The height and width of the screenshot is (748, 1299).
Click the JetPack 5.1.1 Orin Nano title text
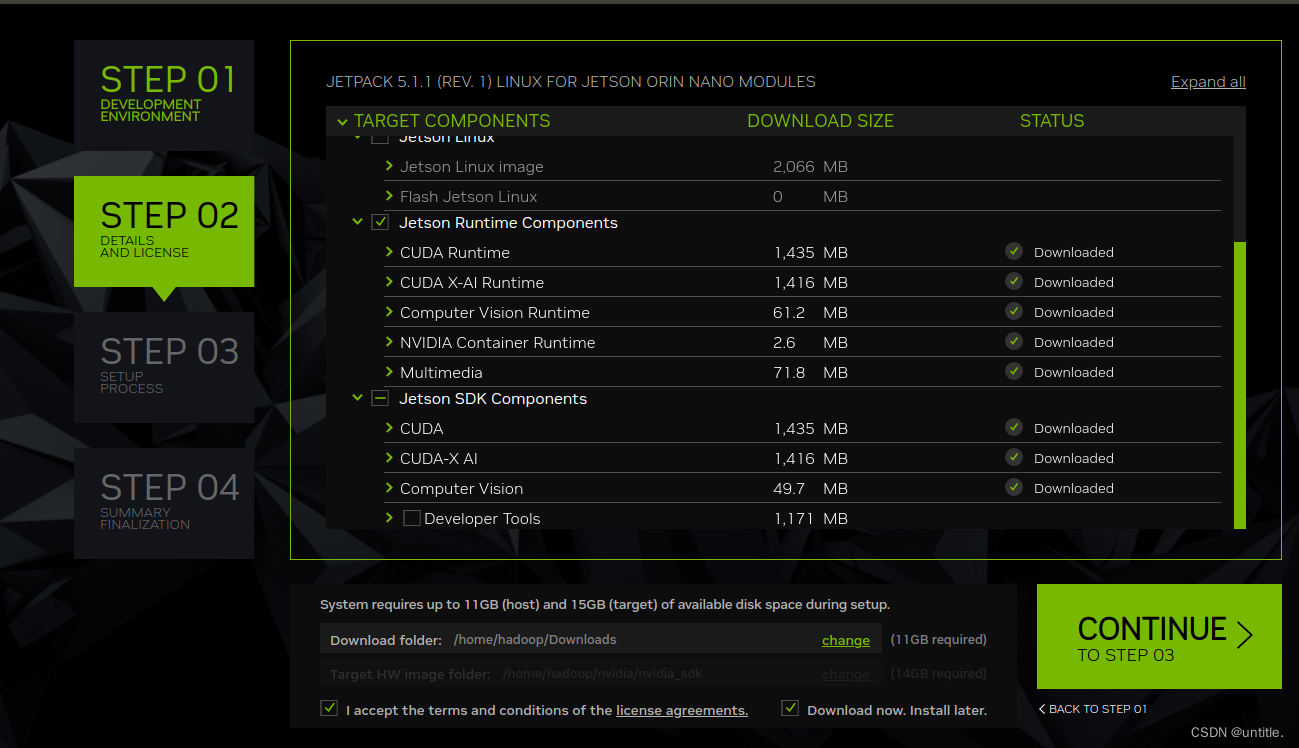(571, 82)
